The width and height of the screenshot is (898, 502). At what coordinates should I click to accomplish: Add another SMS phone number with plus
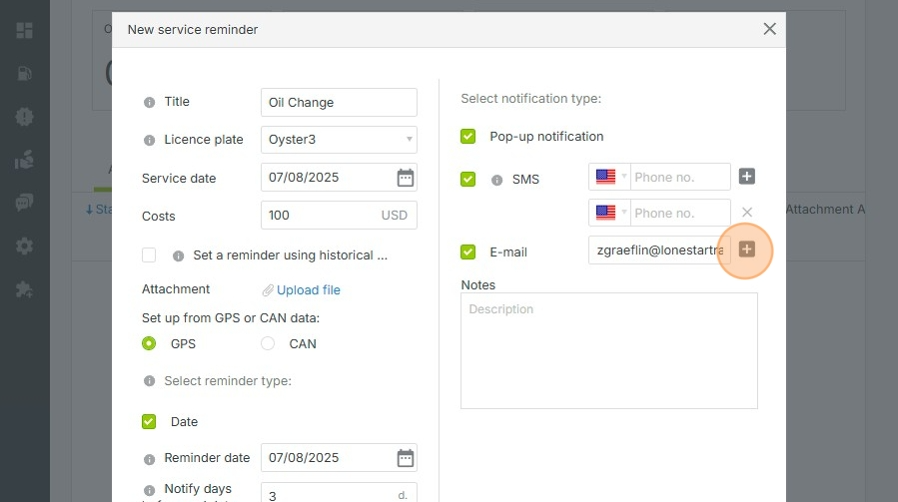pyautogui.click(x=747, y=176)
